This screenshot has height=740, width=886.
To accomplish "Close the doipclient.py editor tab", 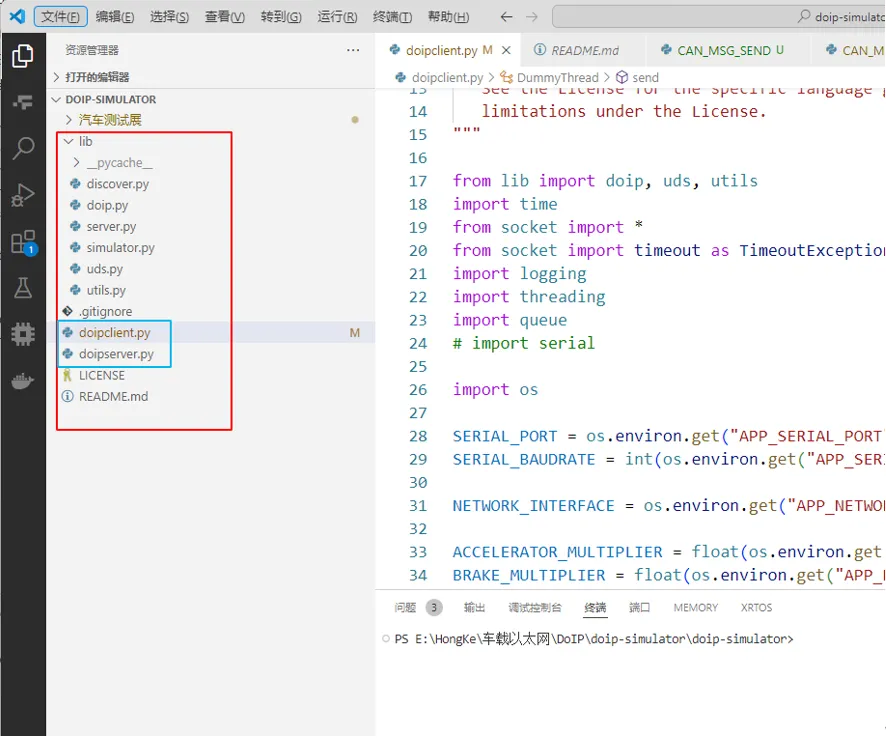I will click(x=506, y=50).
